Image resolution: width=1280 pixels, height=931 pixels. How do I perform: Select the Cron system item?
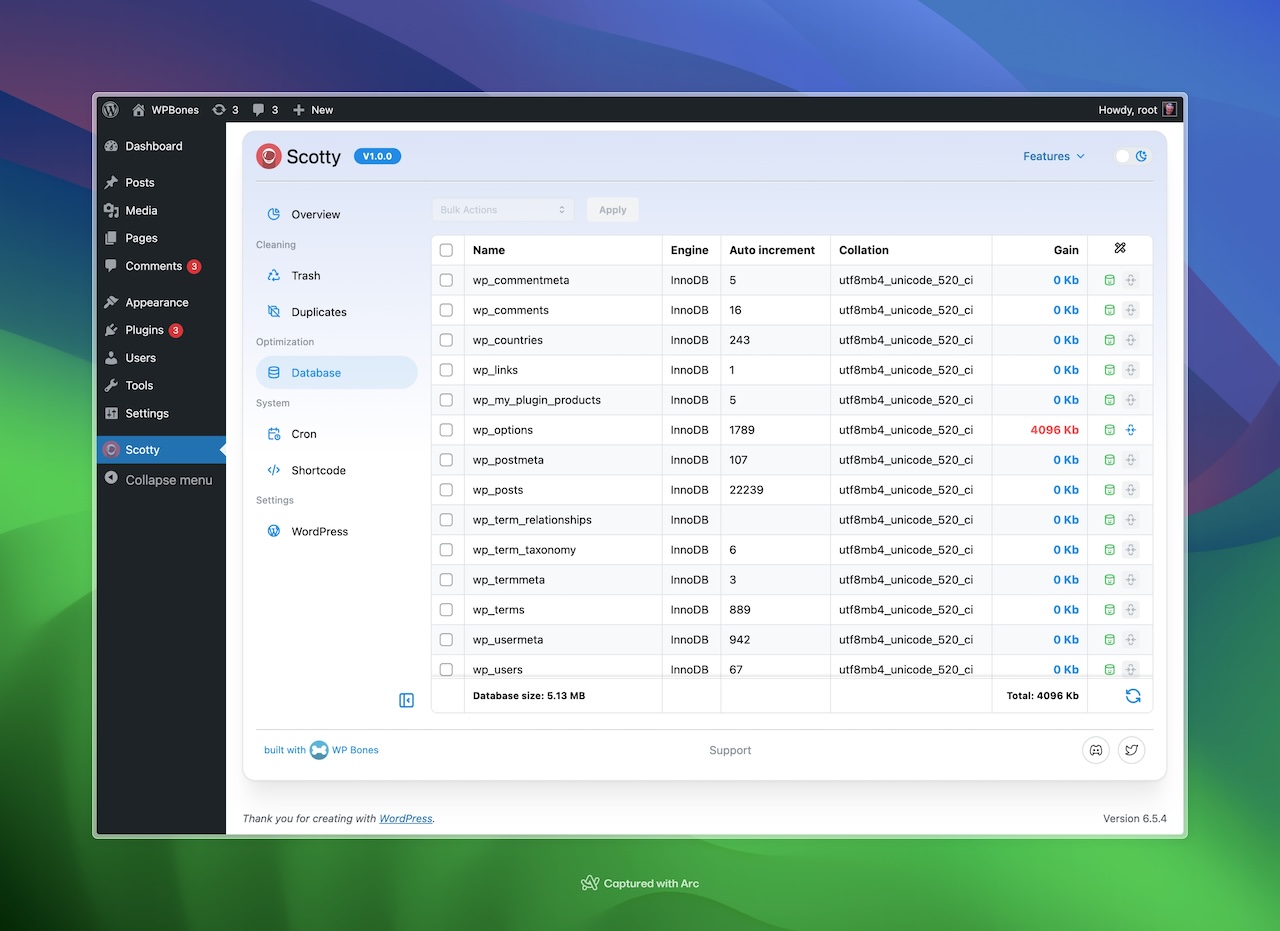point(337,434)
